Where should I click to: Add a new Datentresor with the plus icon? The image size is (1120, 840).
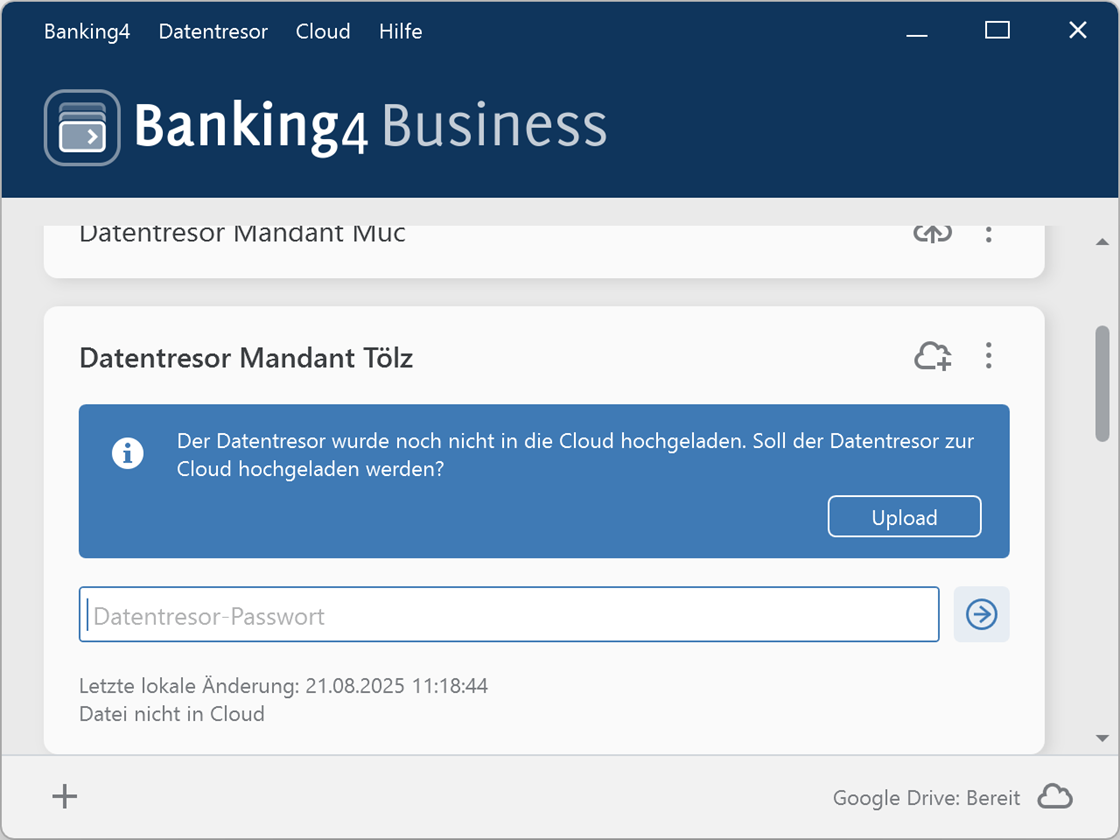pyautogui.click(x=64, y=796)
